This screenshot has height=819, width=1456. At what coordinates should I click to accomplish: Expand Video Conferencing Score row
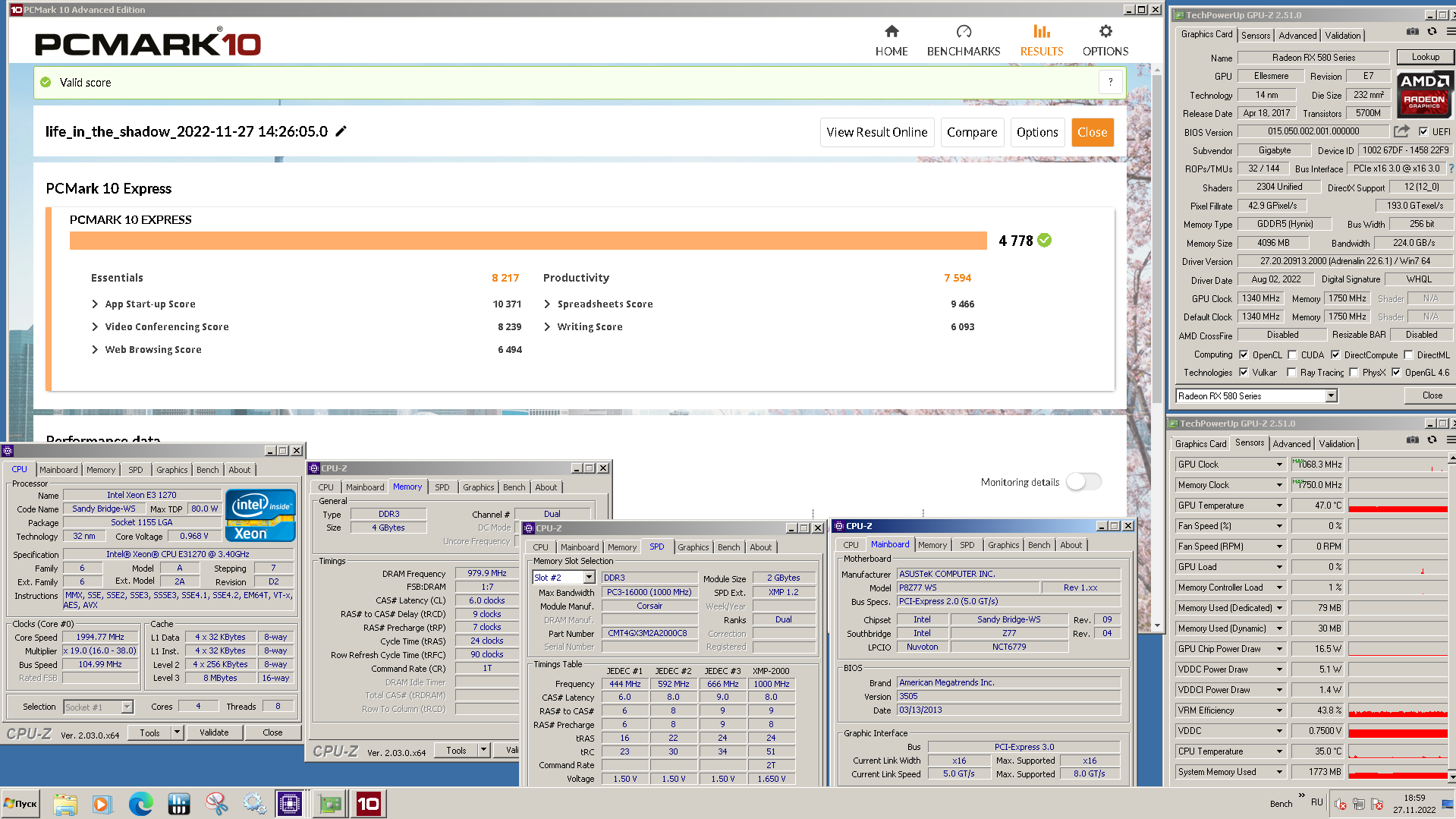pos(95,326)
